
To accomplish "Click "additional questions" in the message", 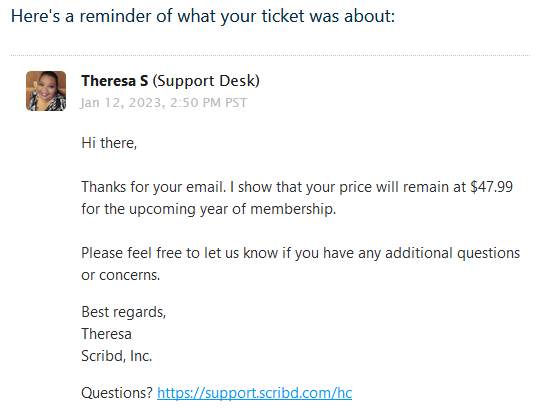I will [x=452, y=253].
